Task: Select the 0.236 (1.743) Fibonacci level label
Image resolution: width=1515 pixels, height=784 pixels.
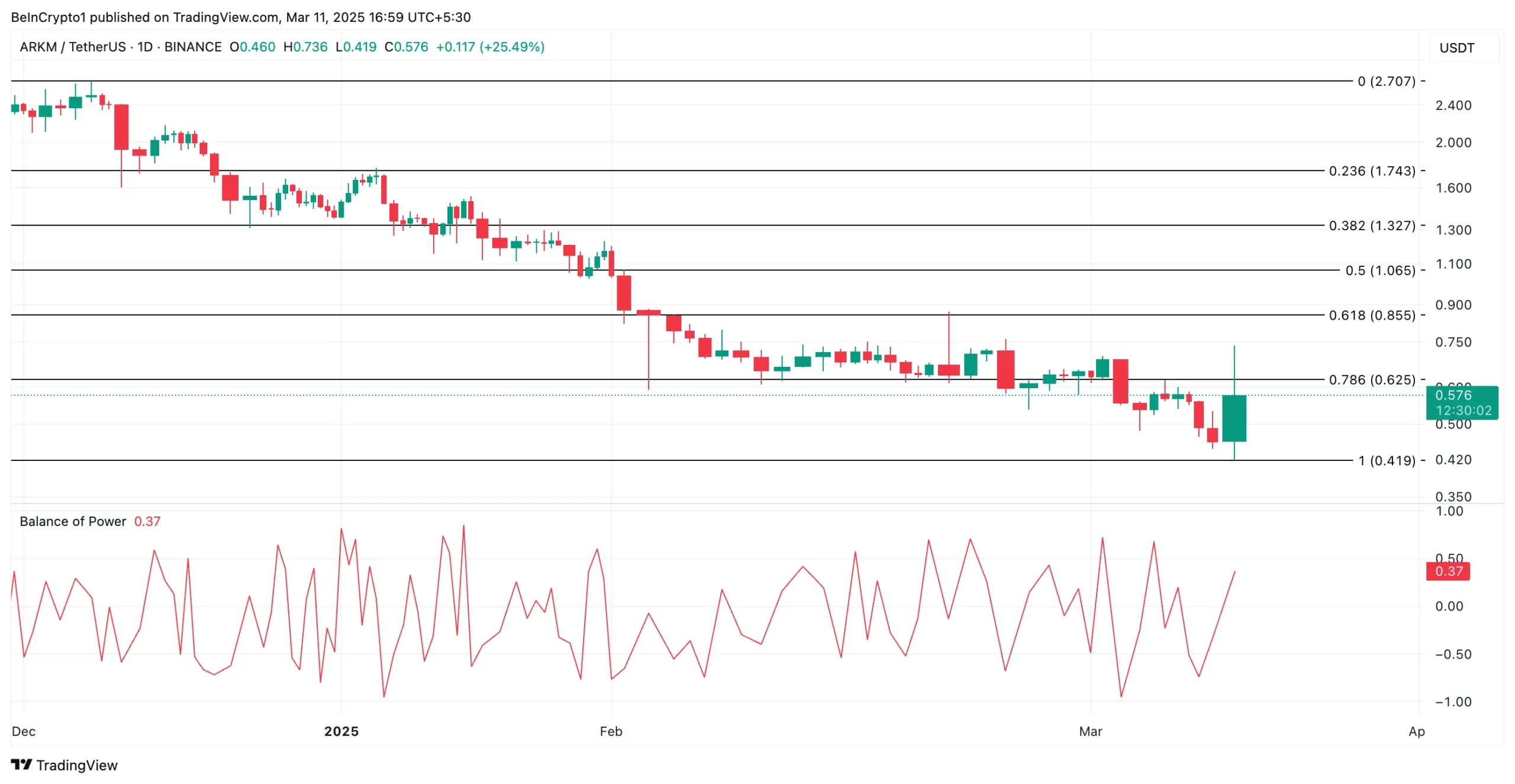Action: pyautogui.click(x=1372, y=170)
